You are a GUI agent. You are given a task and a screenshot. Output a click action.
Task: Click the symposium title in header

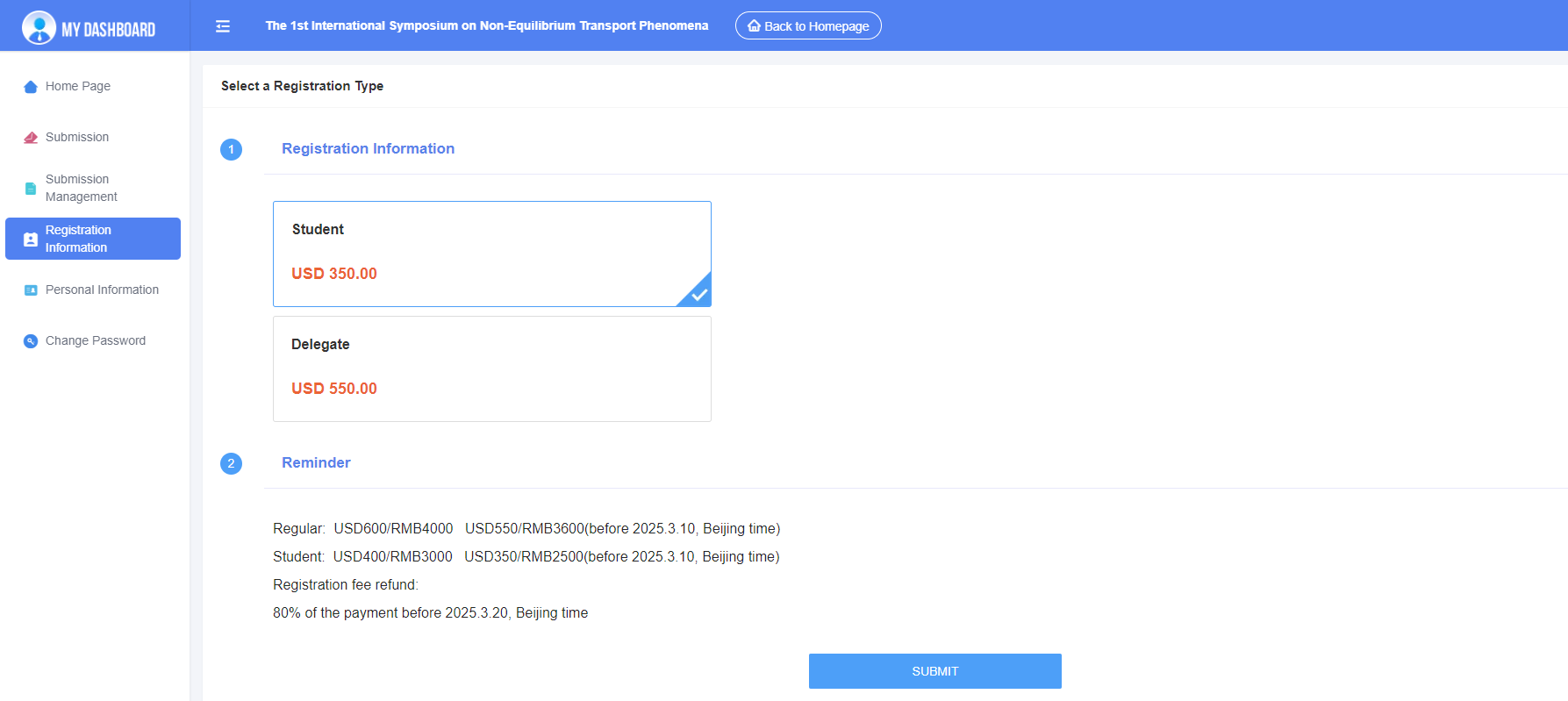487,26
